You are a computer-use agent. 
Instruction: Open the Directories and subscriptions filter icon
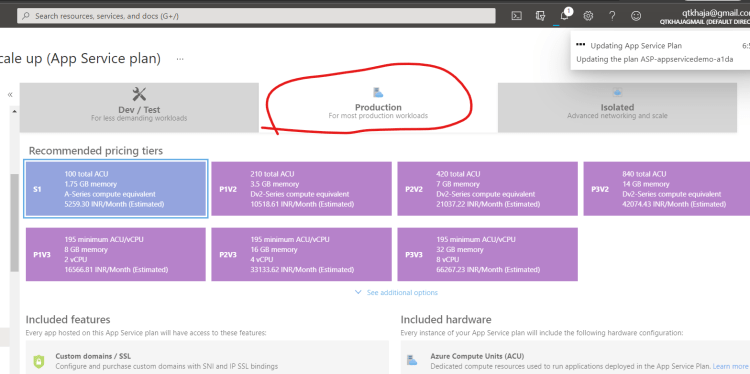coord(540,16)
